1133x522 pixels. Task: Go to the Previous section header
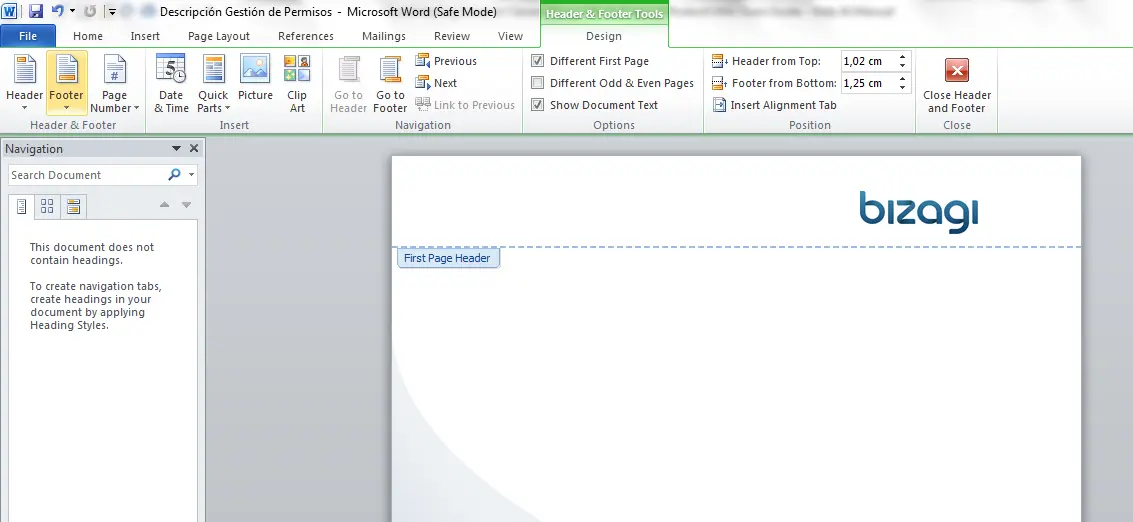pos(446,61)
